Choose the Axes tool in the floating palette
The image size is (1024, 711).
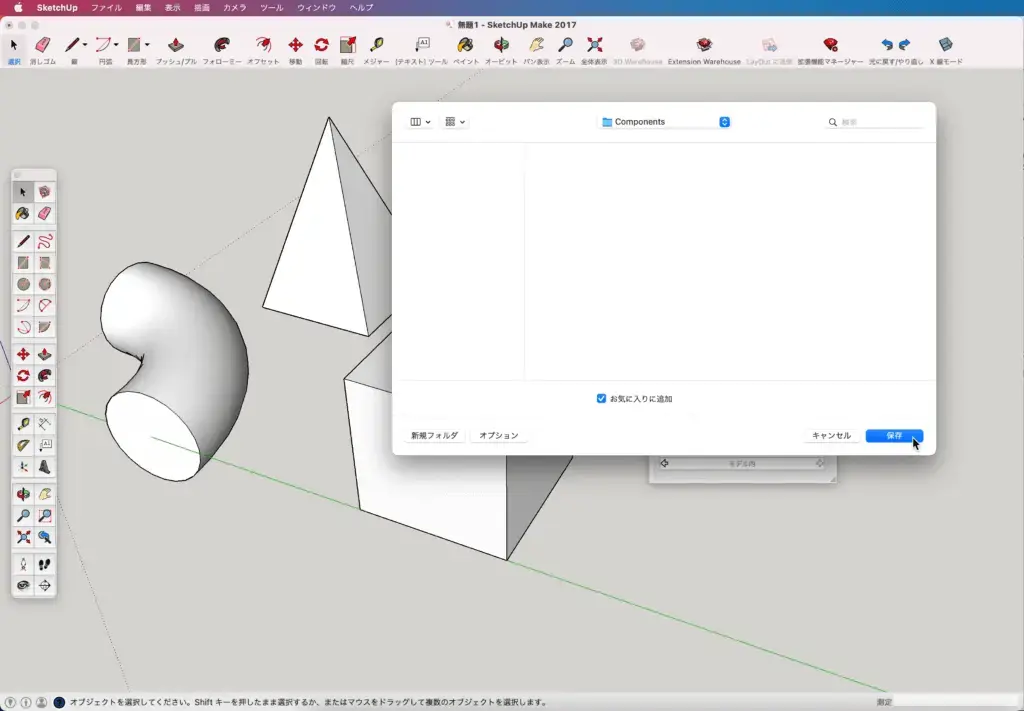click(x=23, y=467)
